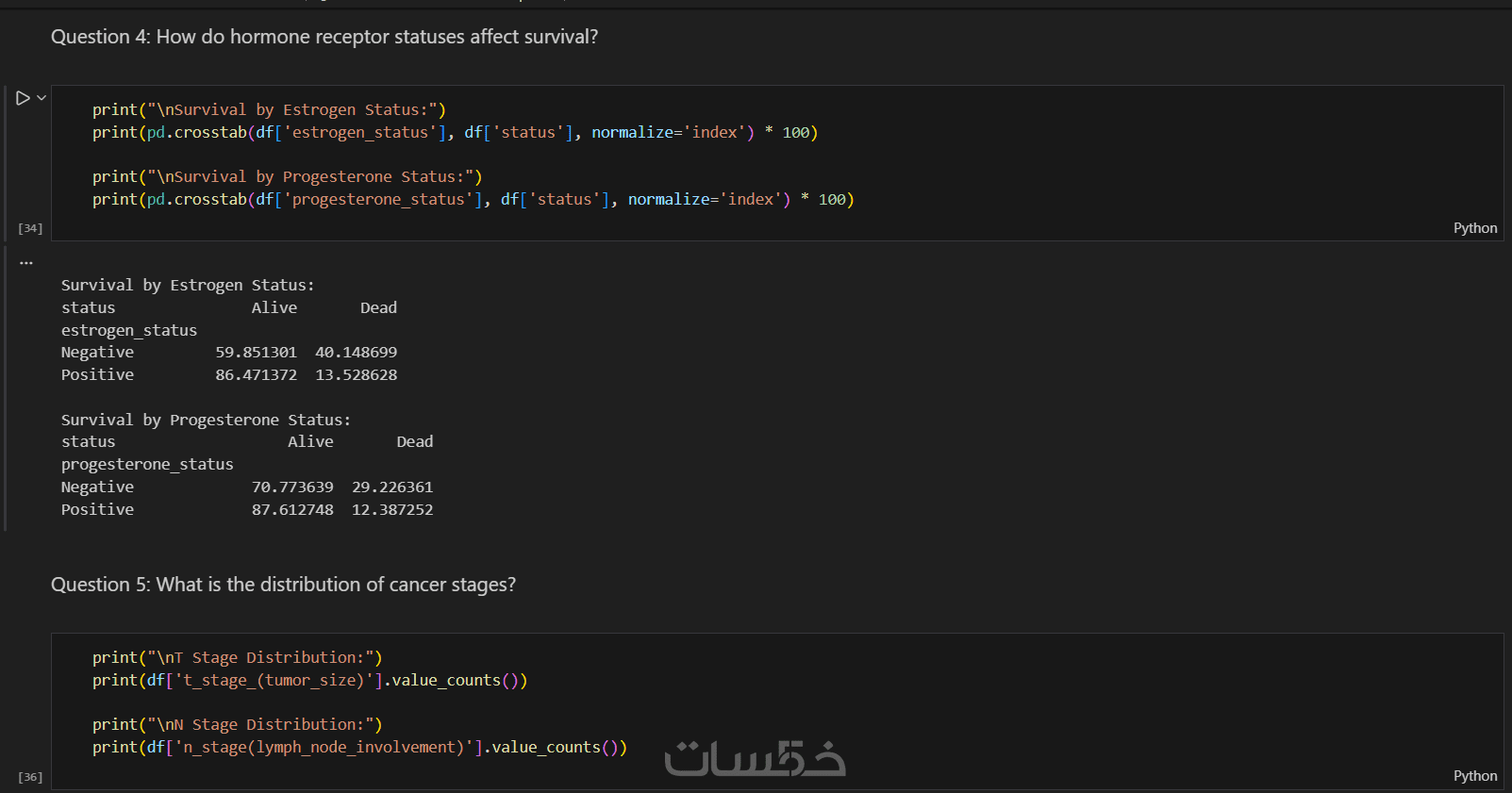Place cursor in the progesterone crosstab code line

(473, 200)
